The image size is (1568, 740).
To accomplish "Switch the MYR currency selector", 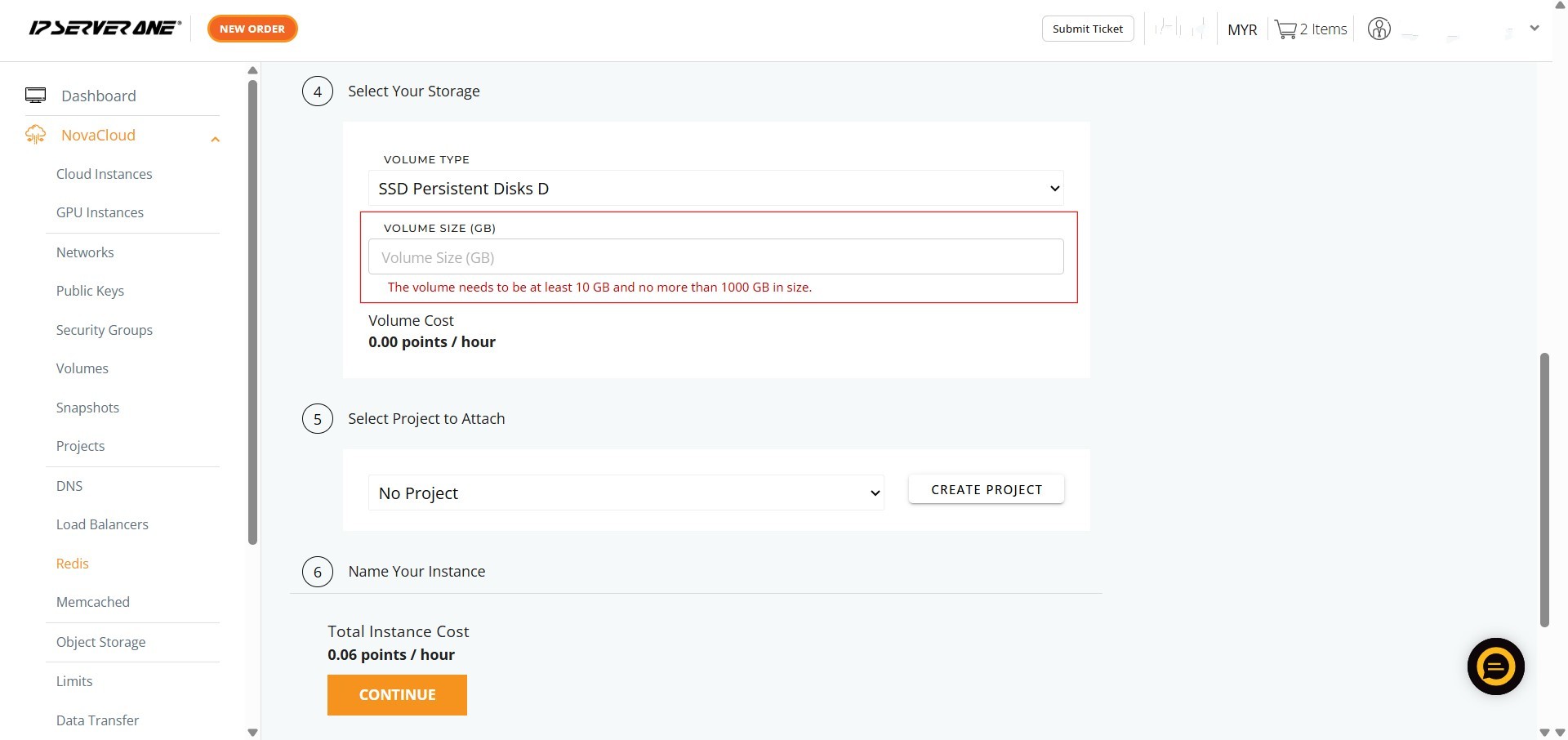I will 1241,30.
